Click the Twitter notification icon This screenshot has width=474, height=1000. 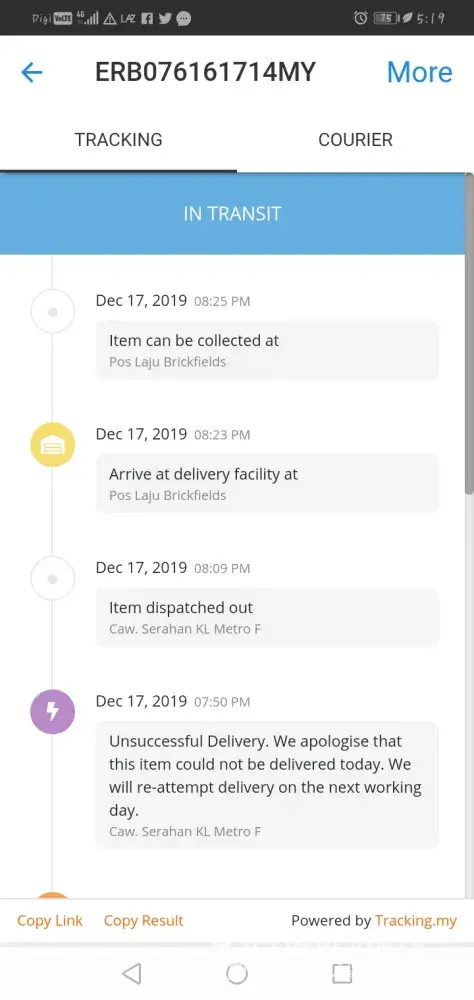165,19
